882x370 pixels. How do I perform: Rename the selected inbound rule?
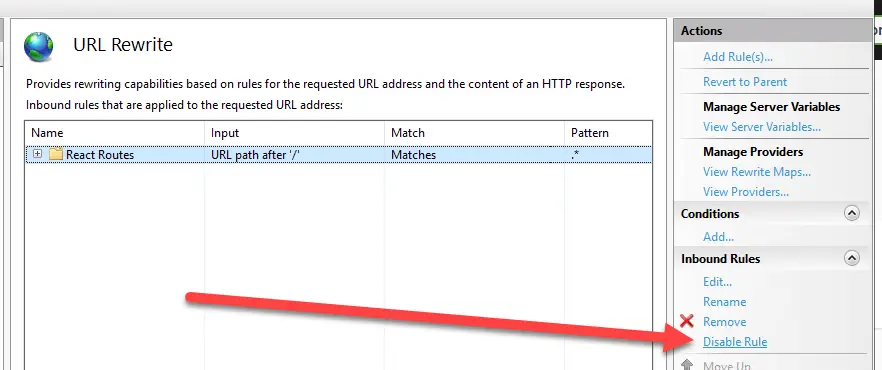point(724,302)
